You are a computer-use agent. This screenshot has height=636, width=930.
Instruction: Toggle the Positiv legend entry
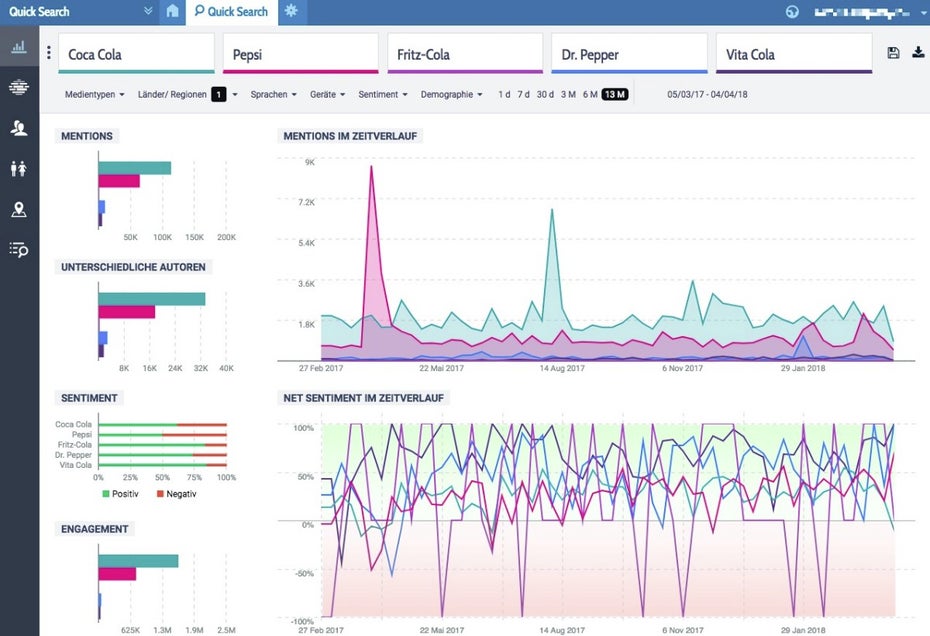pos(120,494)
